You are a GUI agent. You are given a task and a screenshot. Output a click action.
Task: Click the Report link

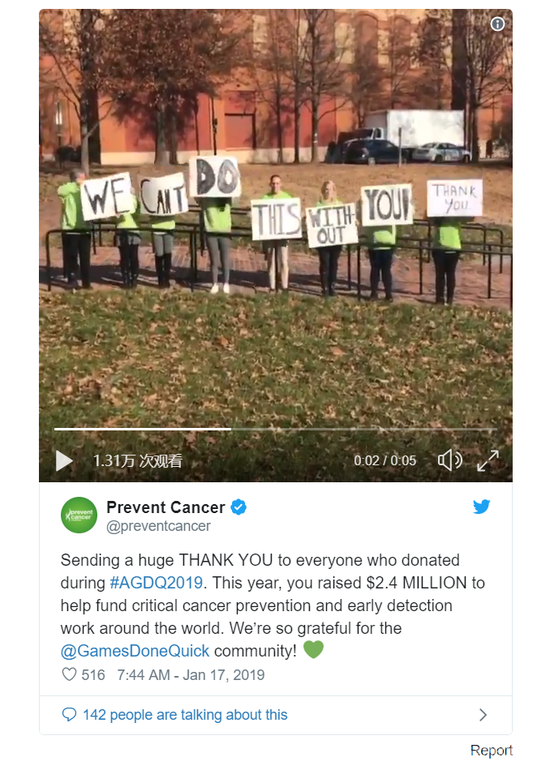[x=491, y=750]
